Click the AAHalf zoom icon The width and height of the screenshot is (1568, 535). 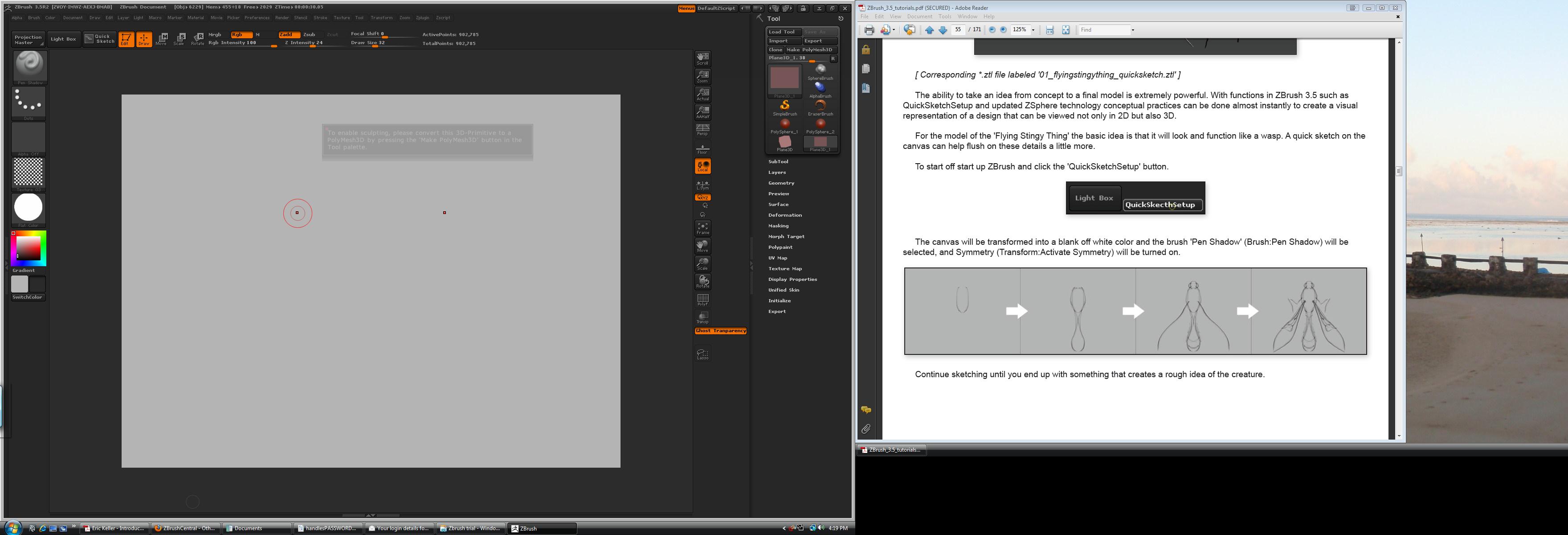click(702, 112)
